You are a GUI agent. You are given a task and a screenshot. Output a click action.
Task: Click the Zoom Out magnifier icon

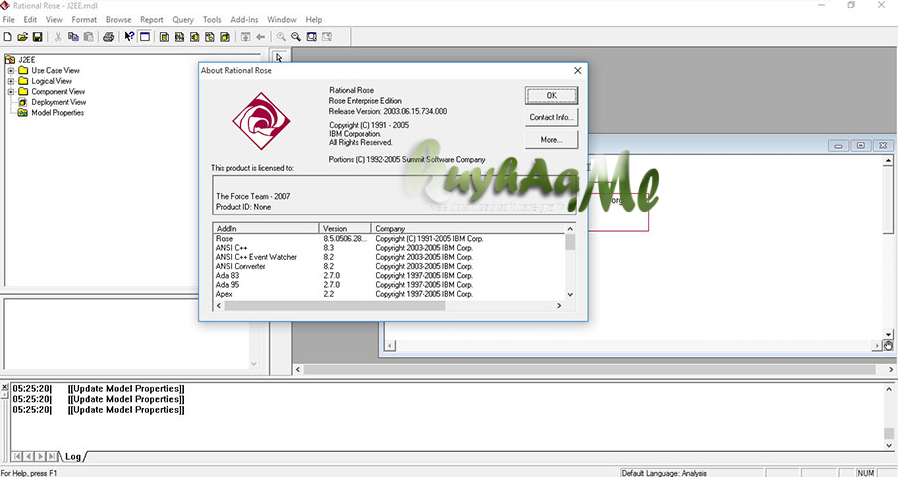click(296, 37)
